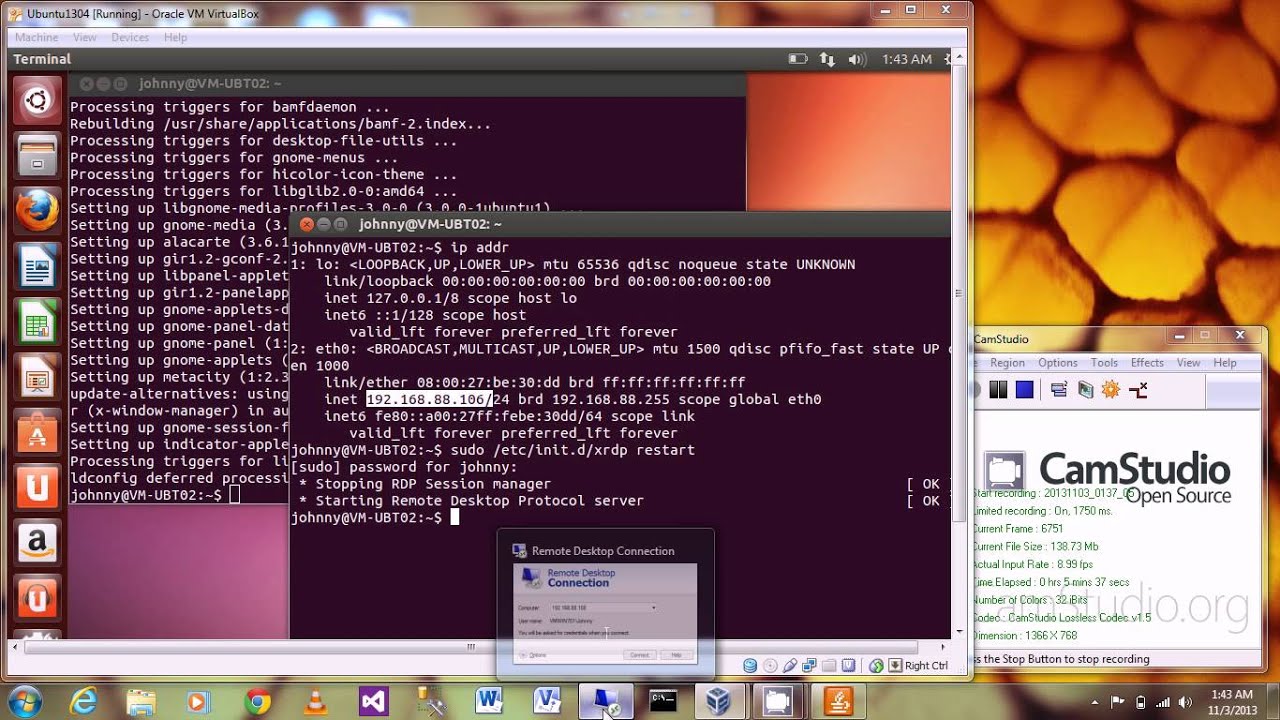Viewport: 1280px width, 720px height.
Task: Switch to CamStudio taskbar button
Action: (777, 702)
